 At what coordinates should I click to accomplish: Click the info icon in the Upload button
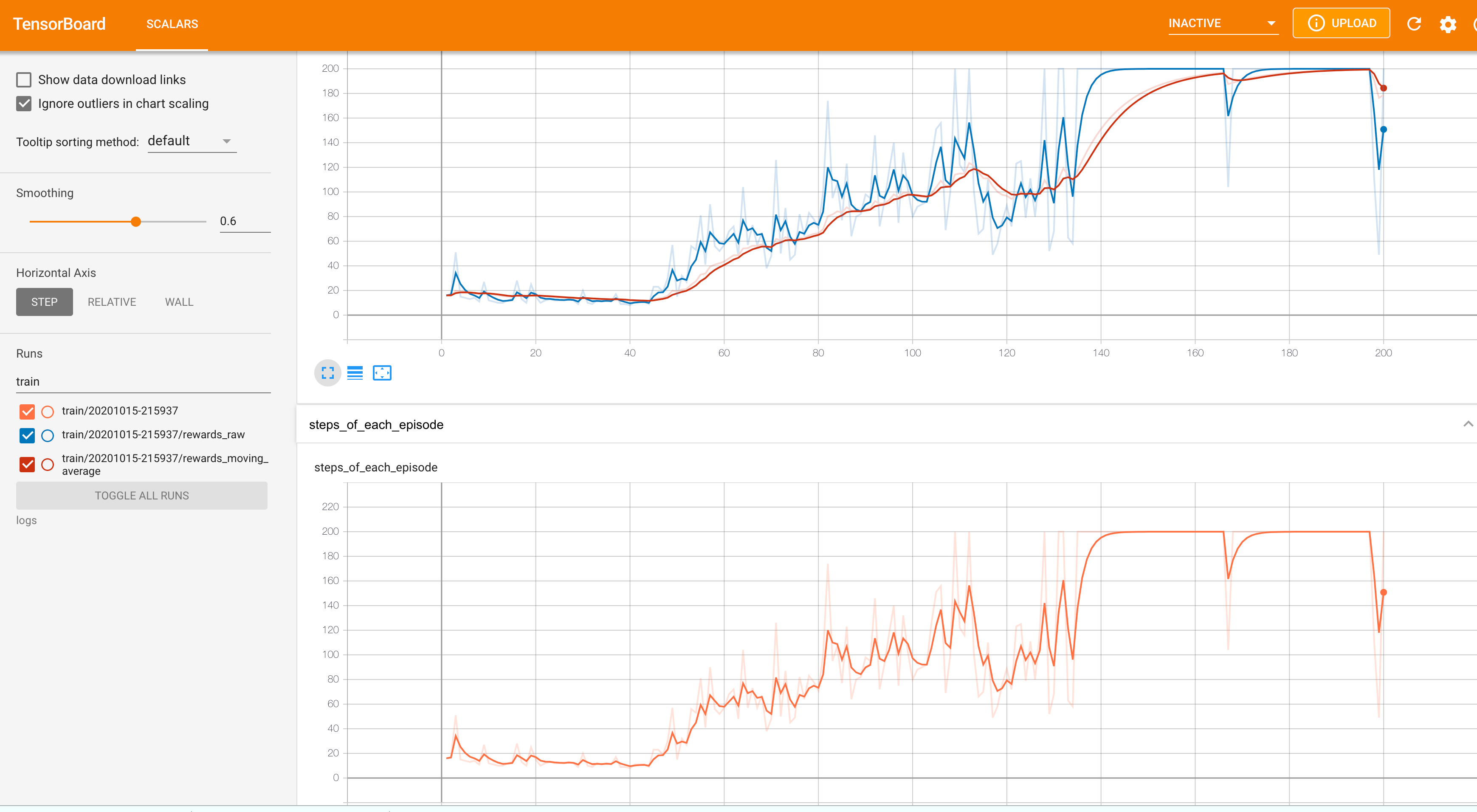click(1316, 23)
